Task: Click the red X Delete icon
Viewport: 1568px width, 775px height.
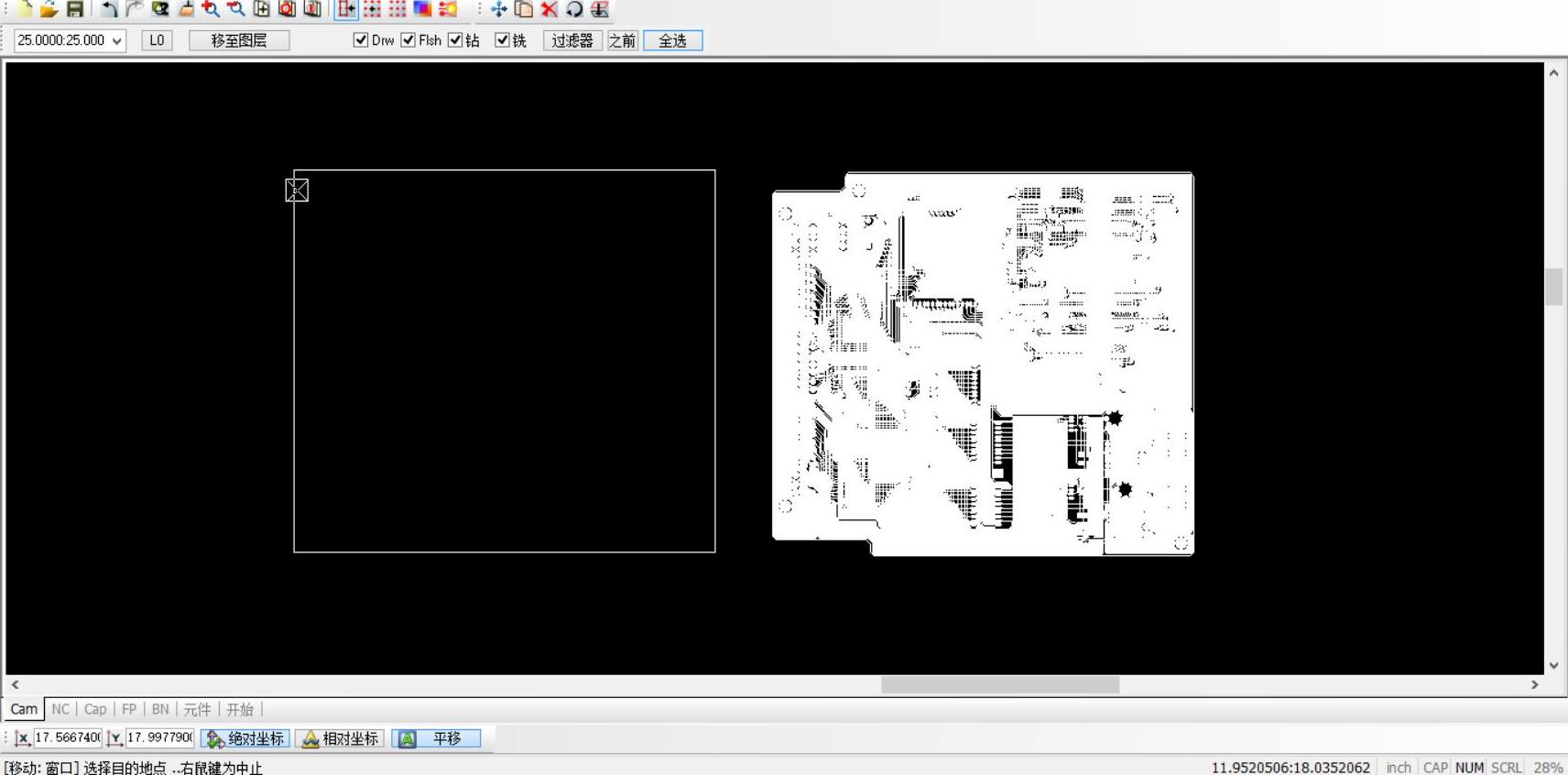Action: click(x=549, y=9)
